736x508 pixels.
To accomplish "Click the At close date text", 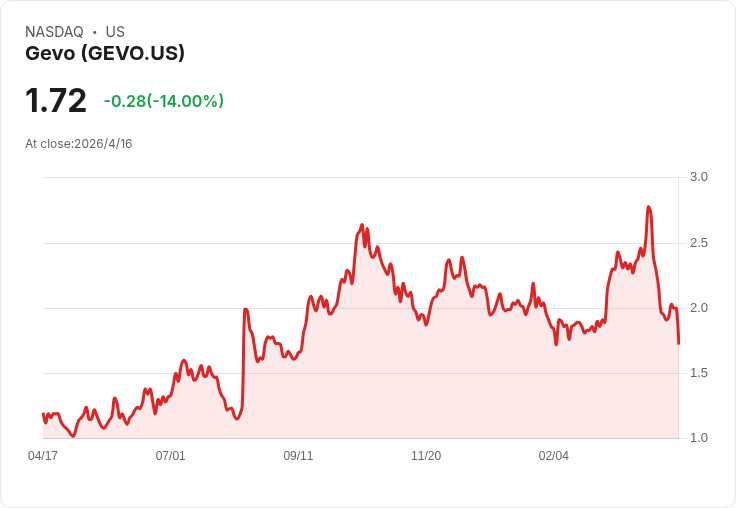I will pos(79,144).
